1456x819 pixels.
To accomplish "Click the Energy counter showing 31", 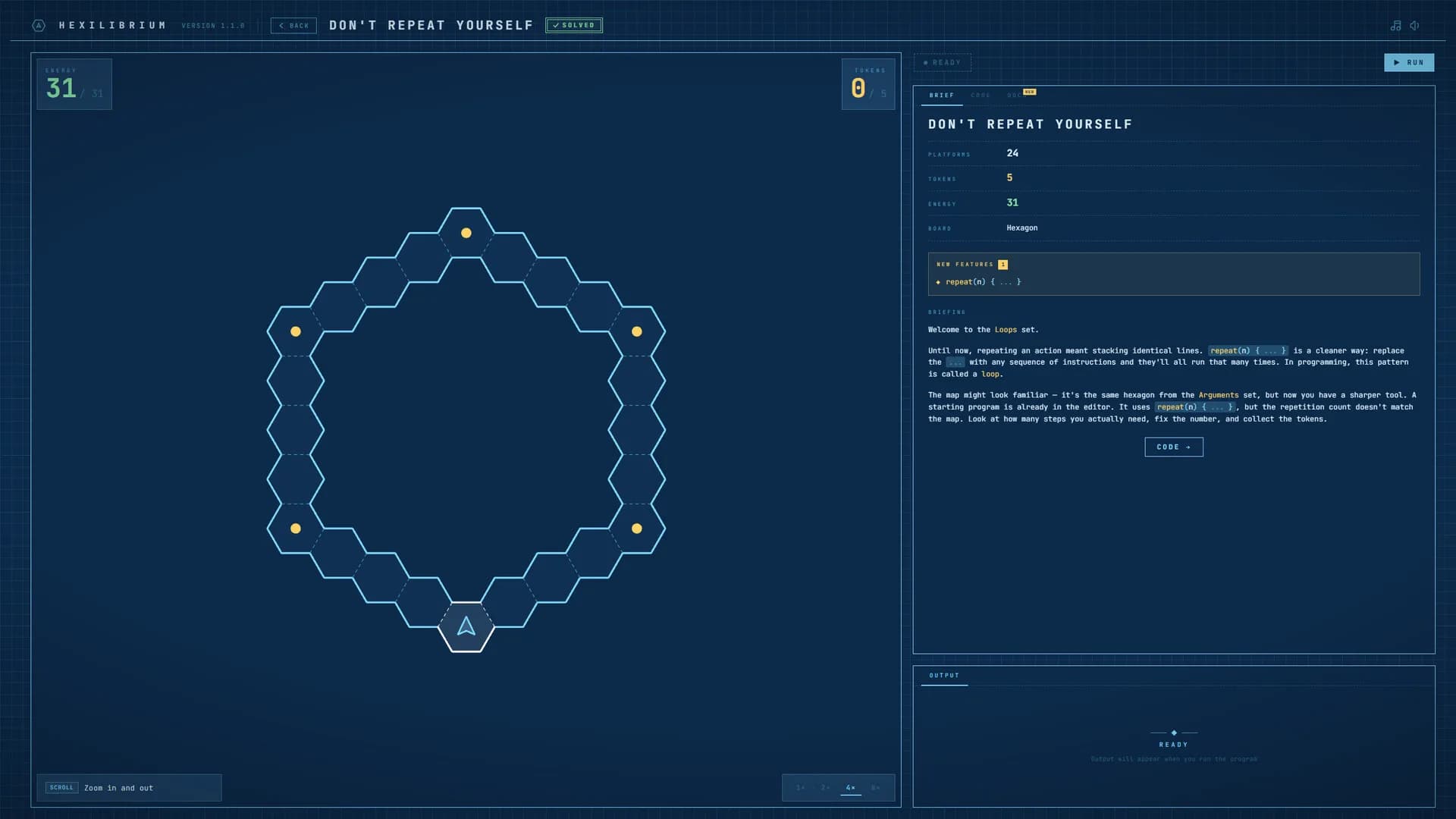I will pos(74,84).
